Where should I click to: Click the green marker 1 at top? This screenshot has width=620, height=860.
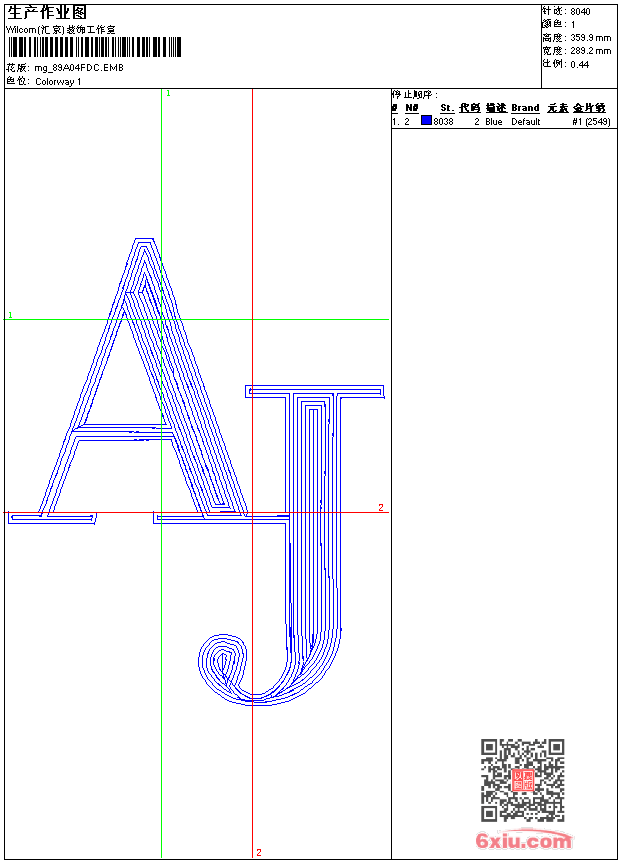click(168, 93)
